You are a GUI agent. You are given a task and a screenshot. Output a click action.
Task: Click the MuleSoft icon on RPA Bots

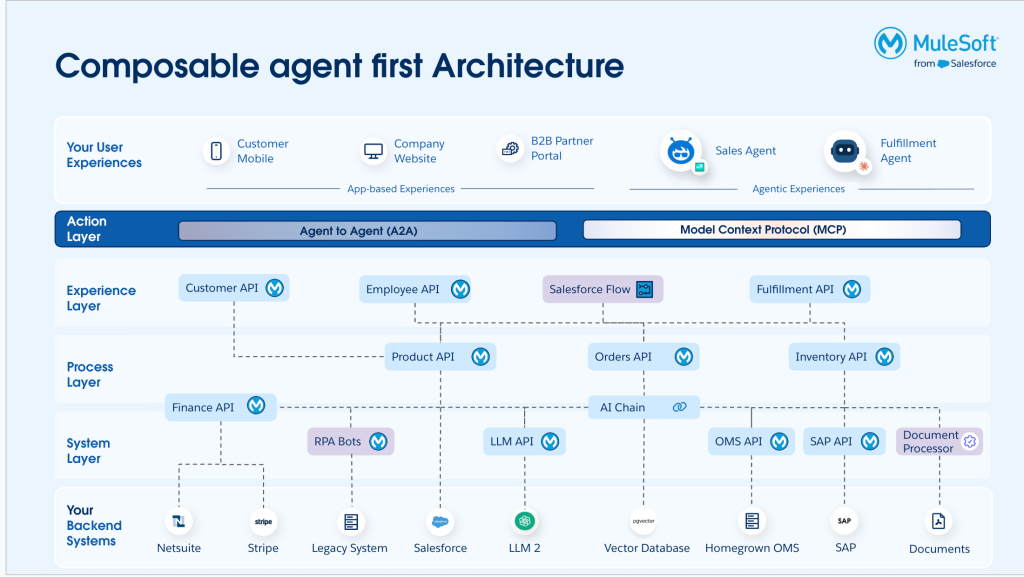tap(378, 442)
